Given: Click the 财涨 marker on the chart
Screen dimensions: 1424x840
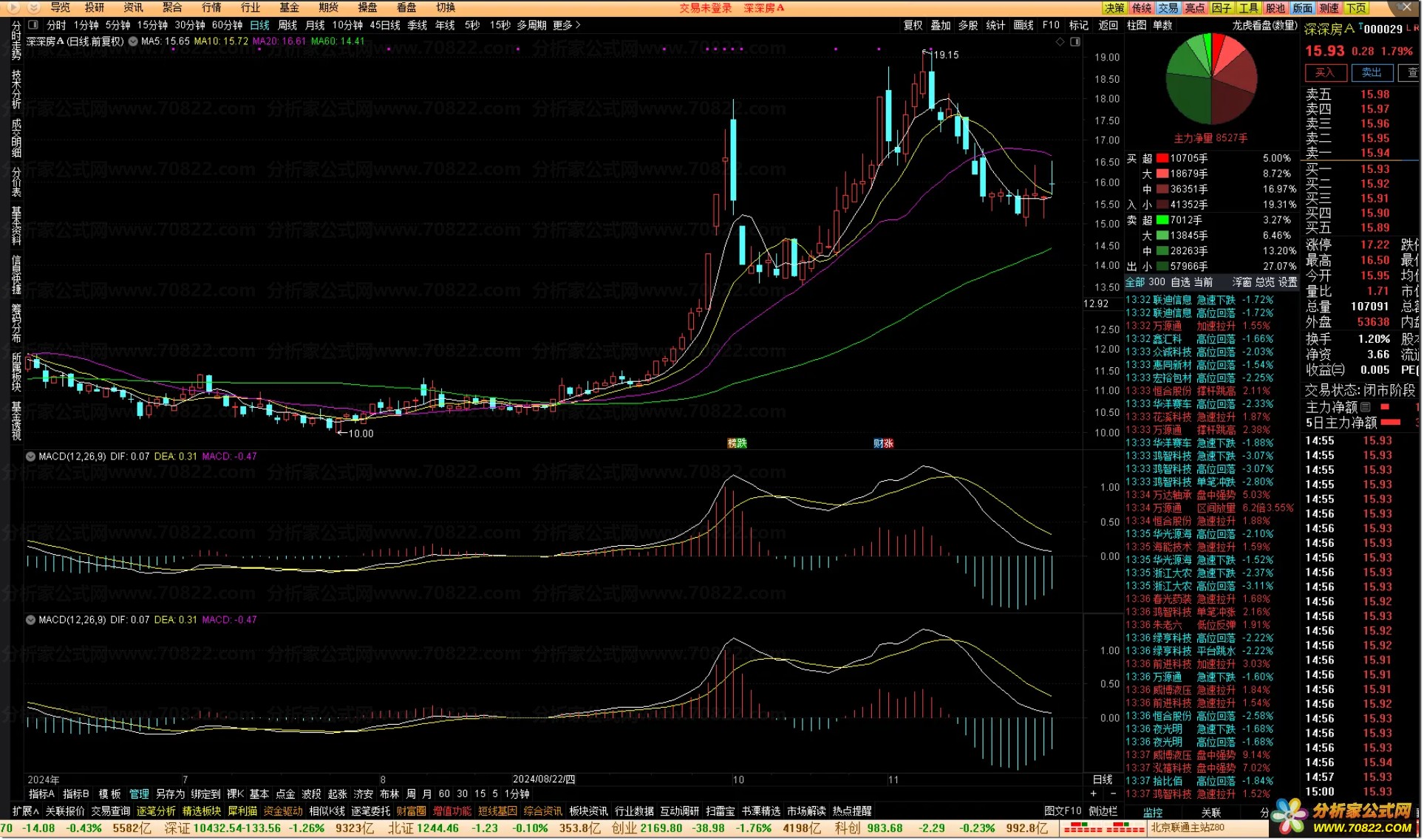Looking at the screenshot, I should 885,444.
